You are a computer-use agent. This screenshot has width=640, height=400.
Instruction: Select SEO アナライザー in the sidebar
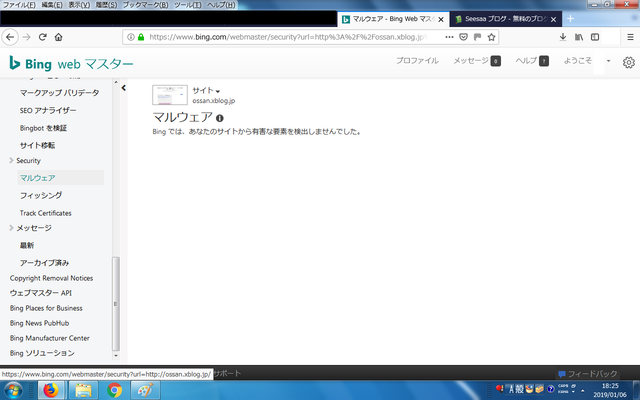48,111
